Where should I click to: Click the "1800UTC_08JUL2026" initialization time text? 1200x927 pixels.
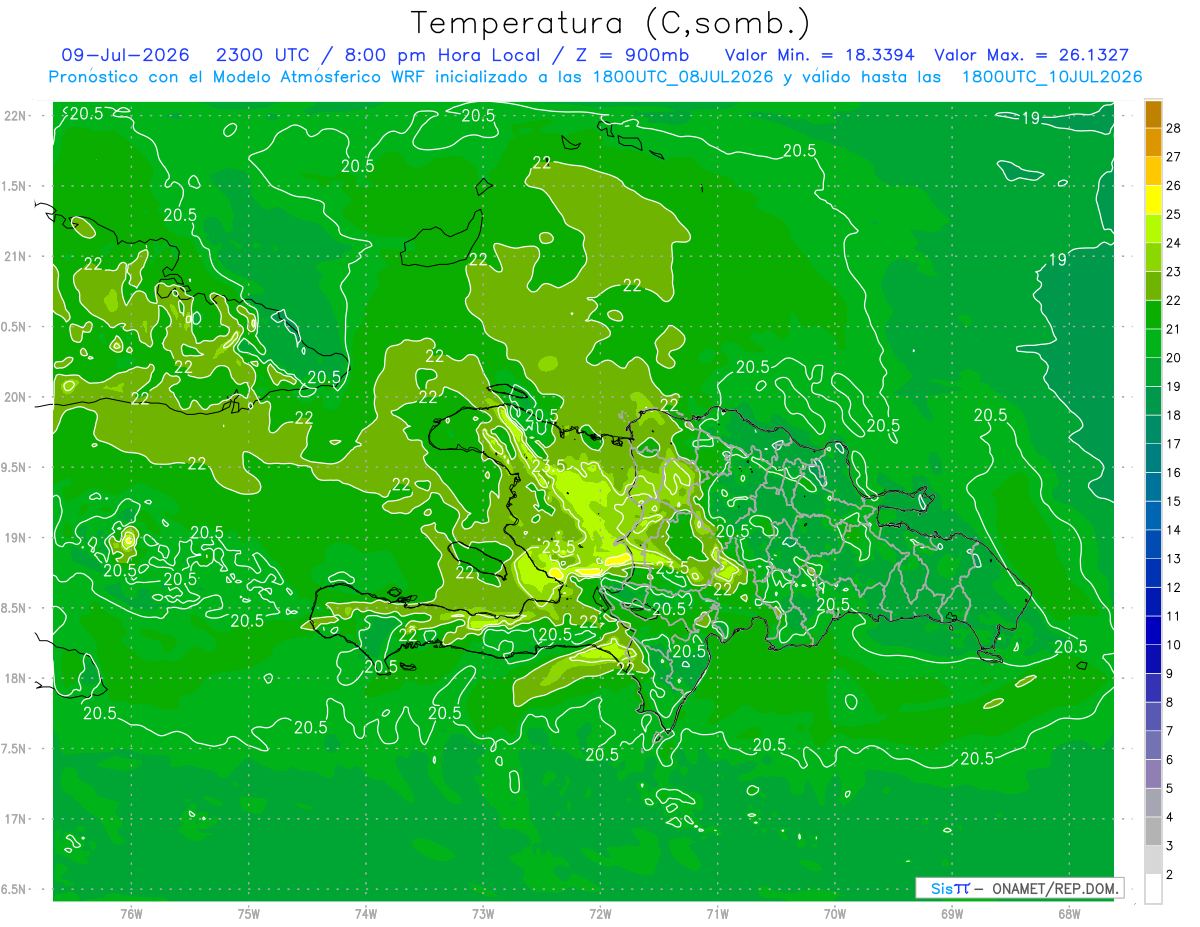point(683,77)
